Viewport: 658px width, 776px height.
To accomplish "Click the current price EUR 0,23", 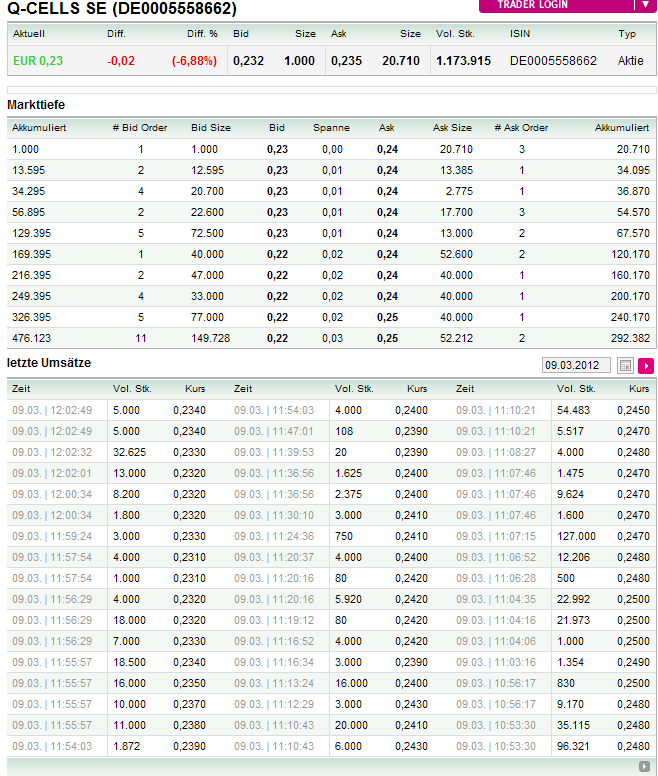I will 38,61.
